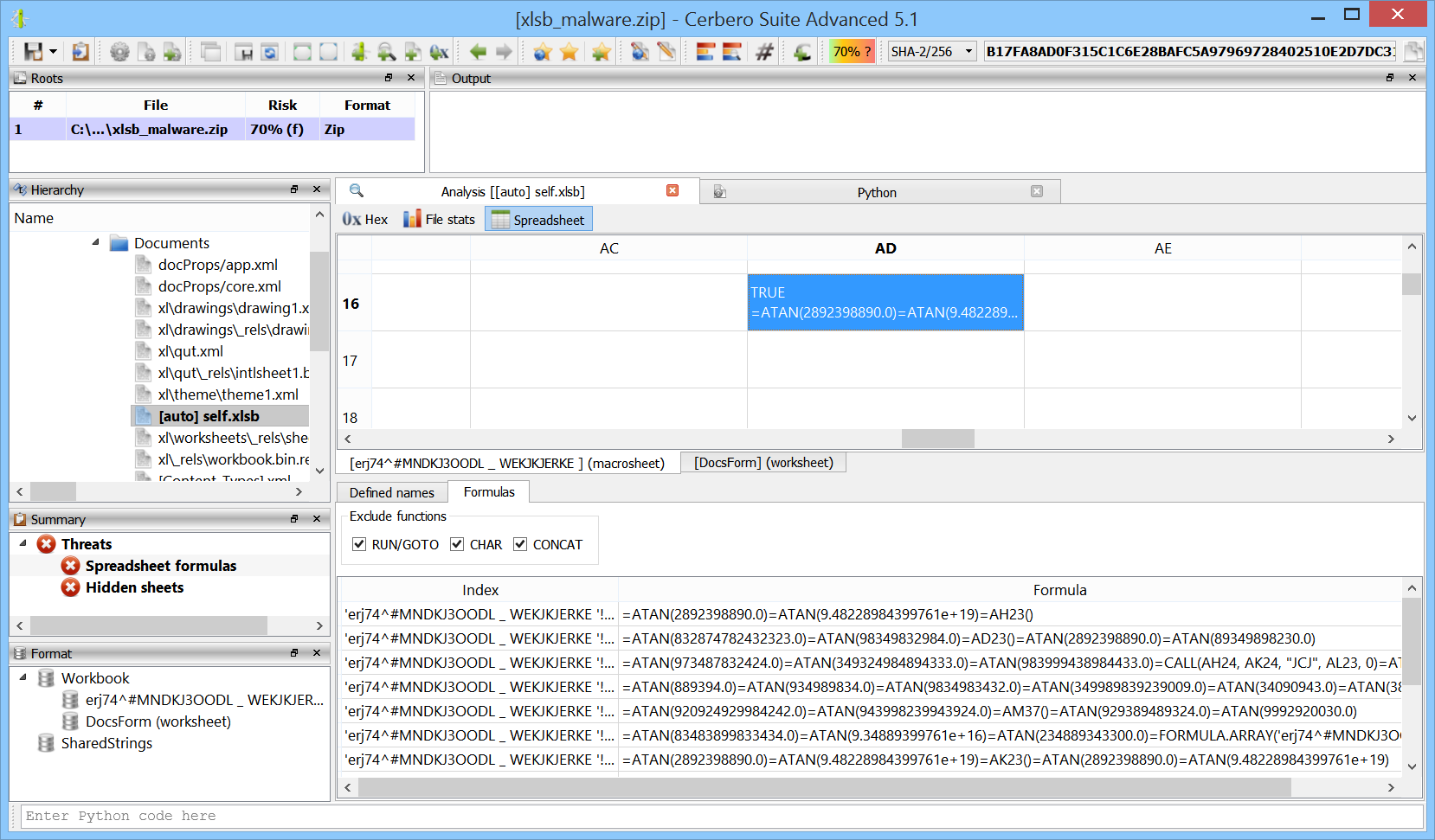Click the clipboard import toolbar icon
The width and height of the screenshot is (1435, 840).
(x=80, y=52)
